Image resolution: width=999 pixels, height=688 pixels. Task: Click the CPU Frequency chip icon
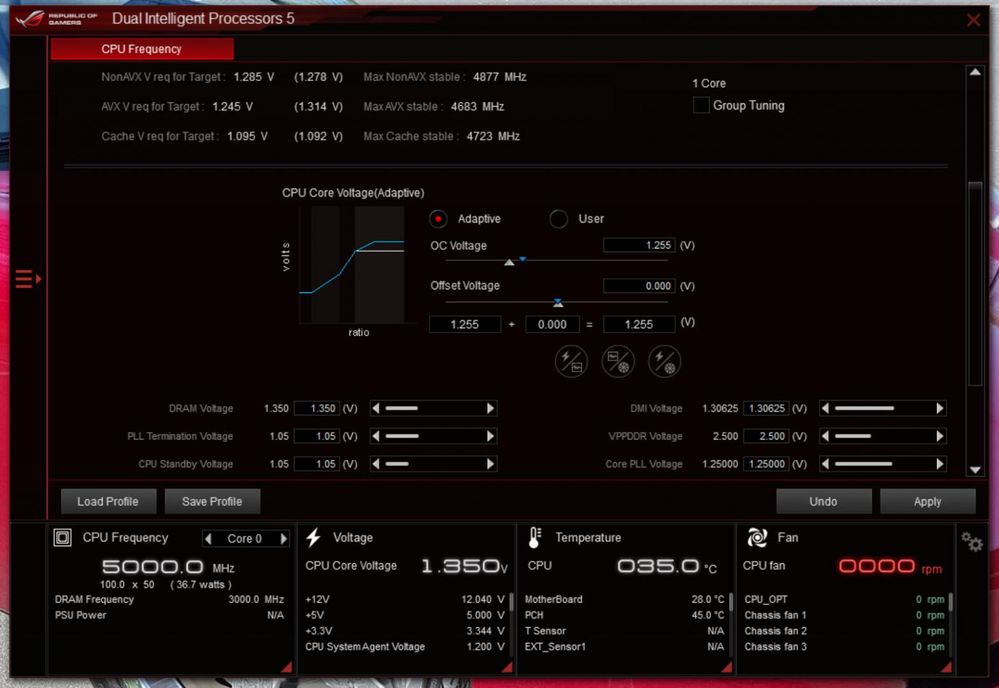pyautogui.click(x=62, y=538)
